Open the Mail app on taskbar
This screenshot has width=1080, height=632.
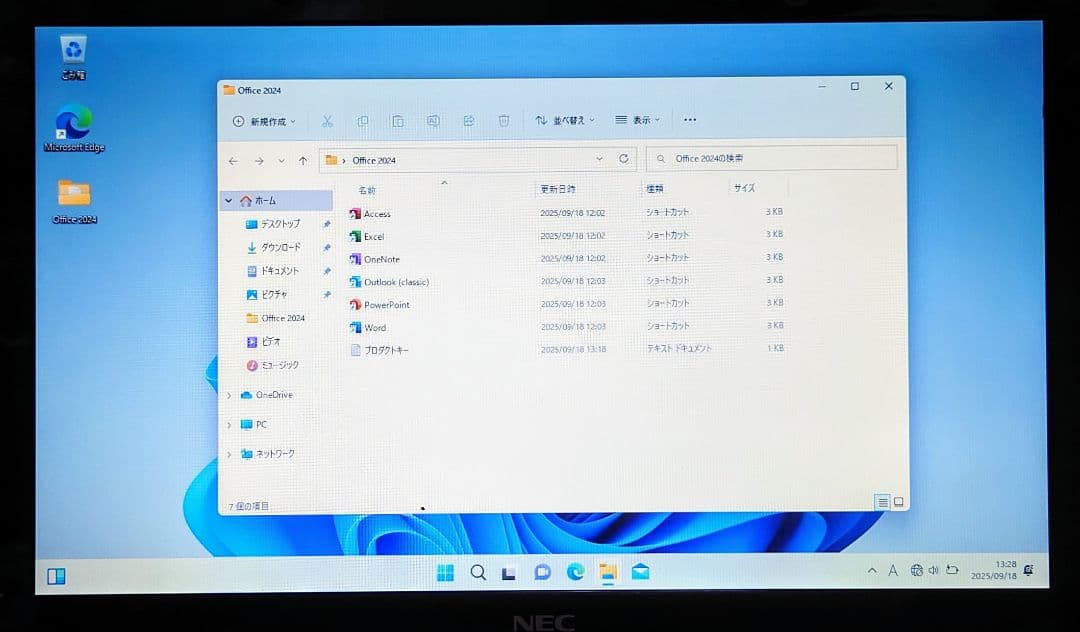[x=641, y=571]
